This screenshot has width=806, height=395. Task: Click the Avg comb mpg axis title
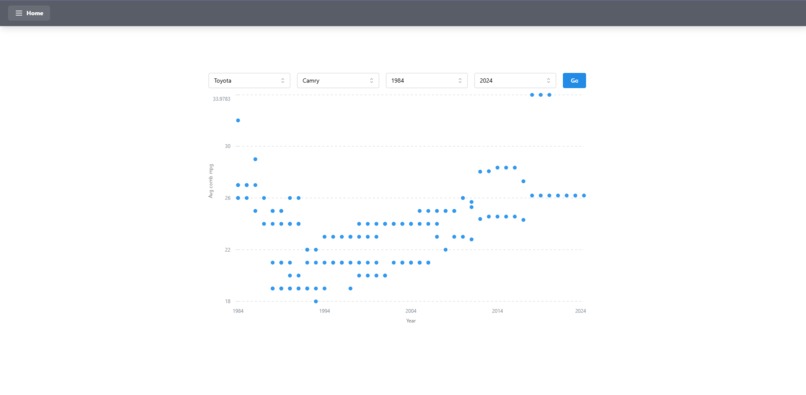[x=210, y=181]
